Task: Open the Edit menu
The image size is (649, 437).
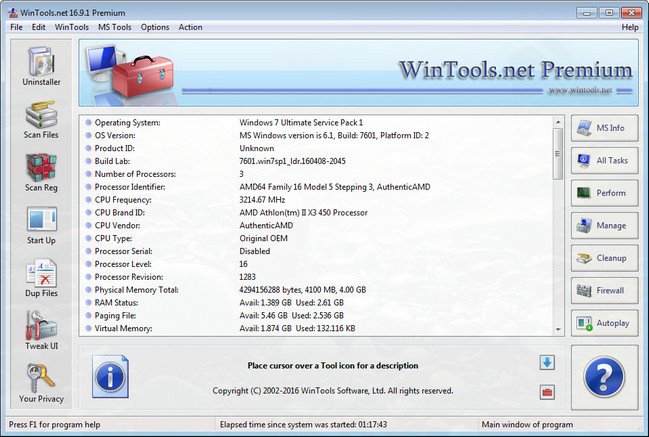Action: point(38,27)
